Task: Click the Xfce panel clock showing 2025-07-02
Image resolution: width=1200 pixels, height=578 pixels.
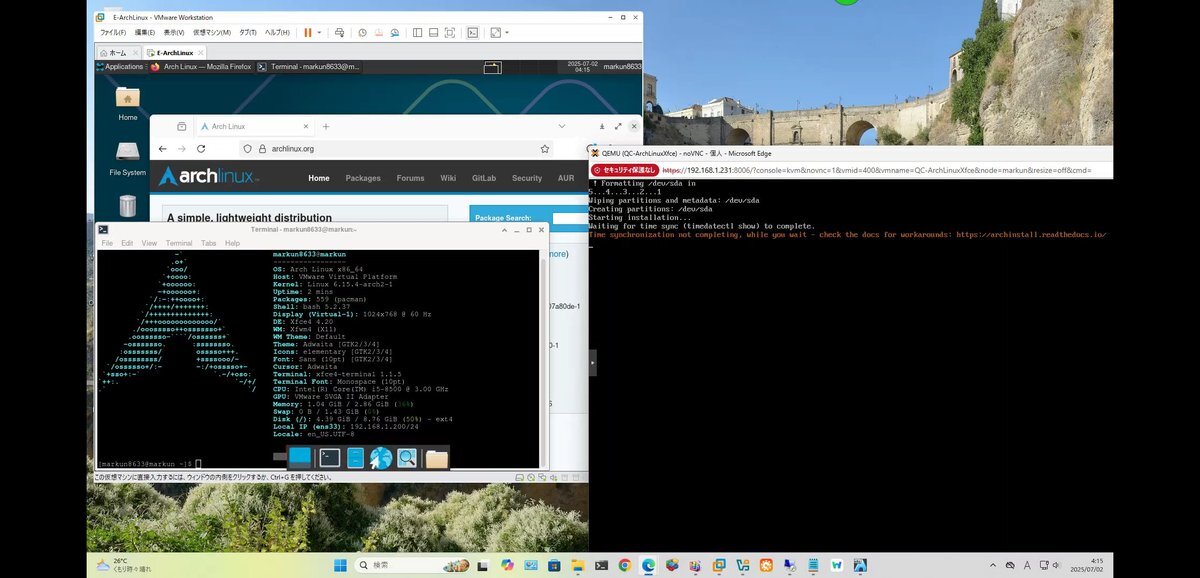Action: (582, 67)
